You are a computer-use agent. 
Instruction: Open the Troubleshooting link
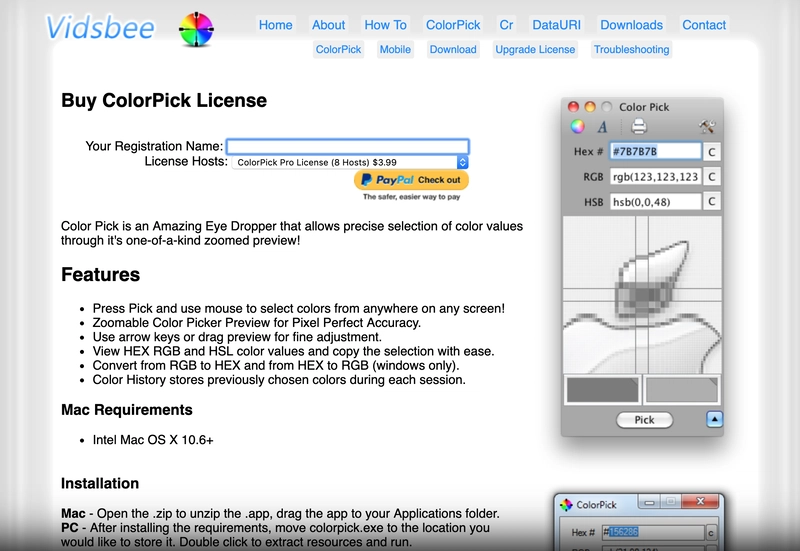tap(632, 49)
